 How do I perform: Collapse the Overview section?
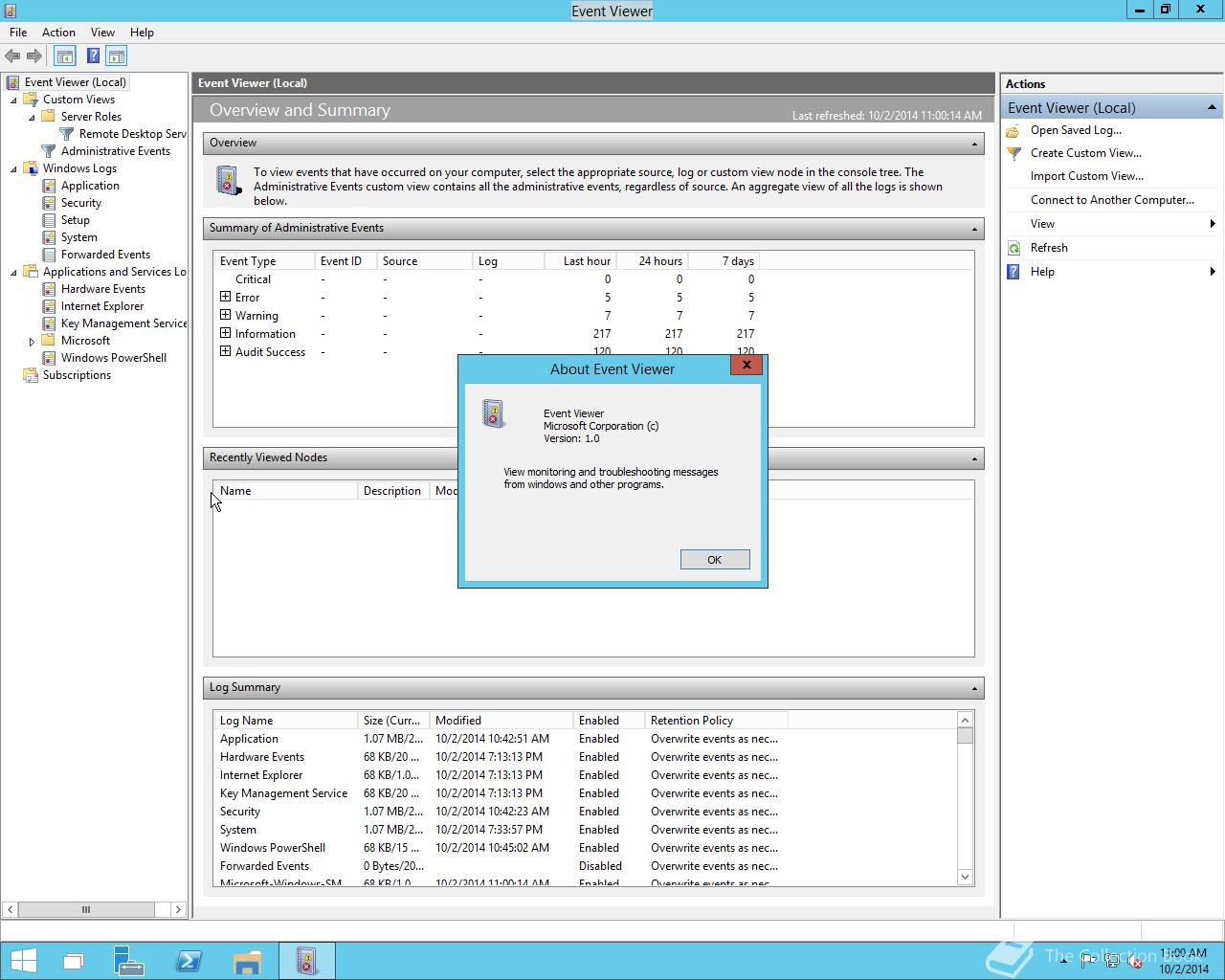point(974,144)
